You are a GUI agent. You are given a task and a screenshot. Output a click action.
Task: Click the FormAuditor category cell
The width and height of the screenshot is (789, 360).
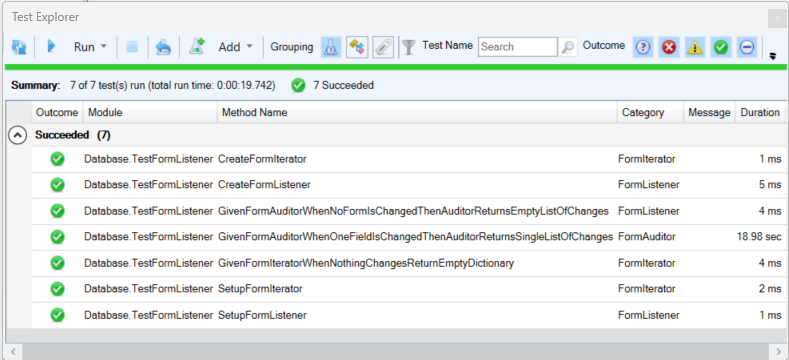647,237
